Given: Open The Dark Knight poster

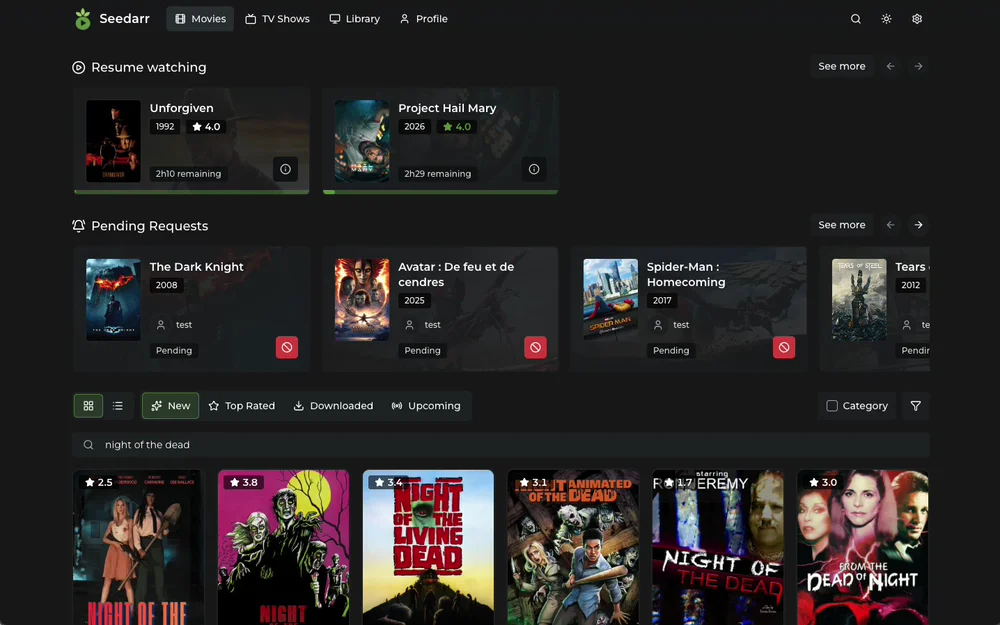Looking at the screenshot, I should pyautogui.click(x=114, y=300).
